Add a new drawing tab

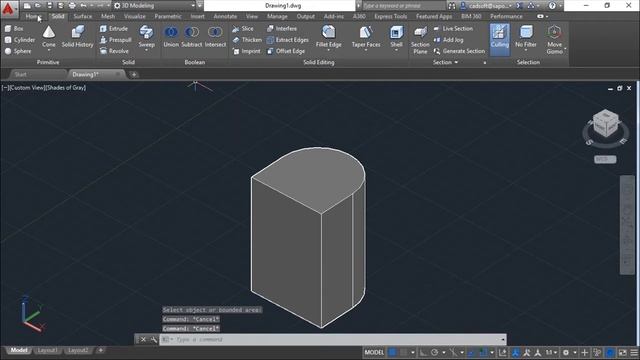(x=134, y=74)
